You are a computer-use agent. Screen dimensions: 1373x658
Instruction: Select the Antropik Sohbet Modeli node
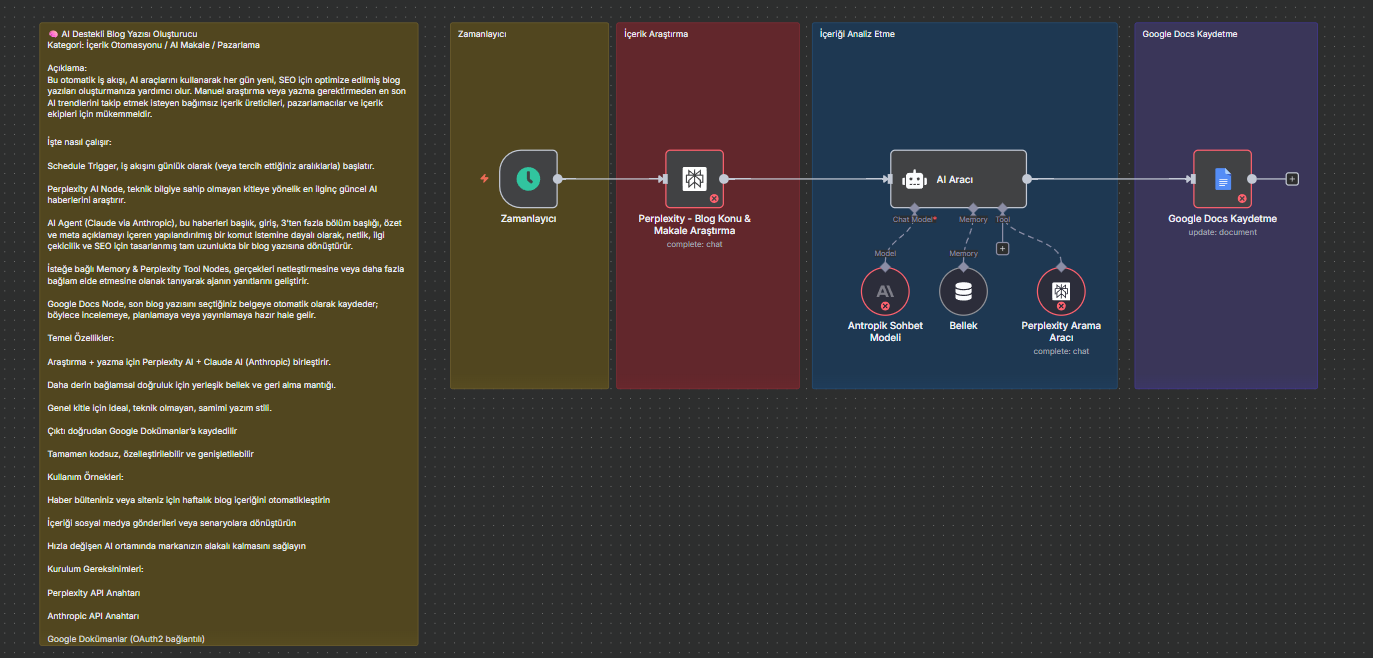(885, 291)
